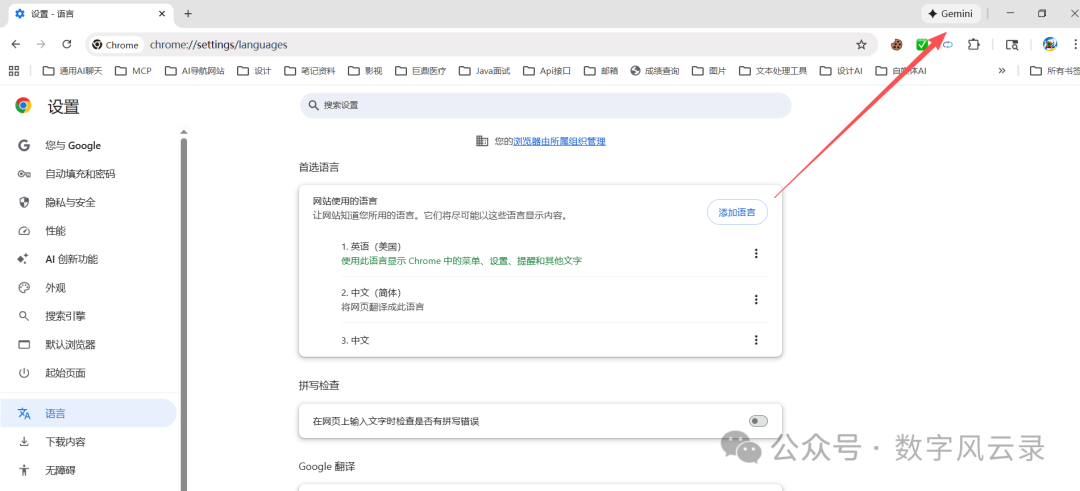
Task: Click the organization building icon
Action: point(482,141)
